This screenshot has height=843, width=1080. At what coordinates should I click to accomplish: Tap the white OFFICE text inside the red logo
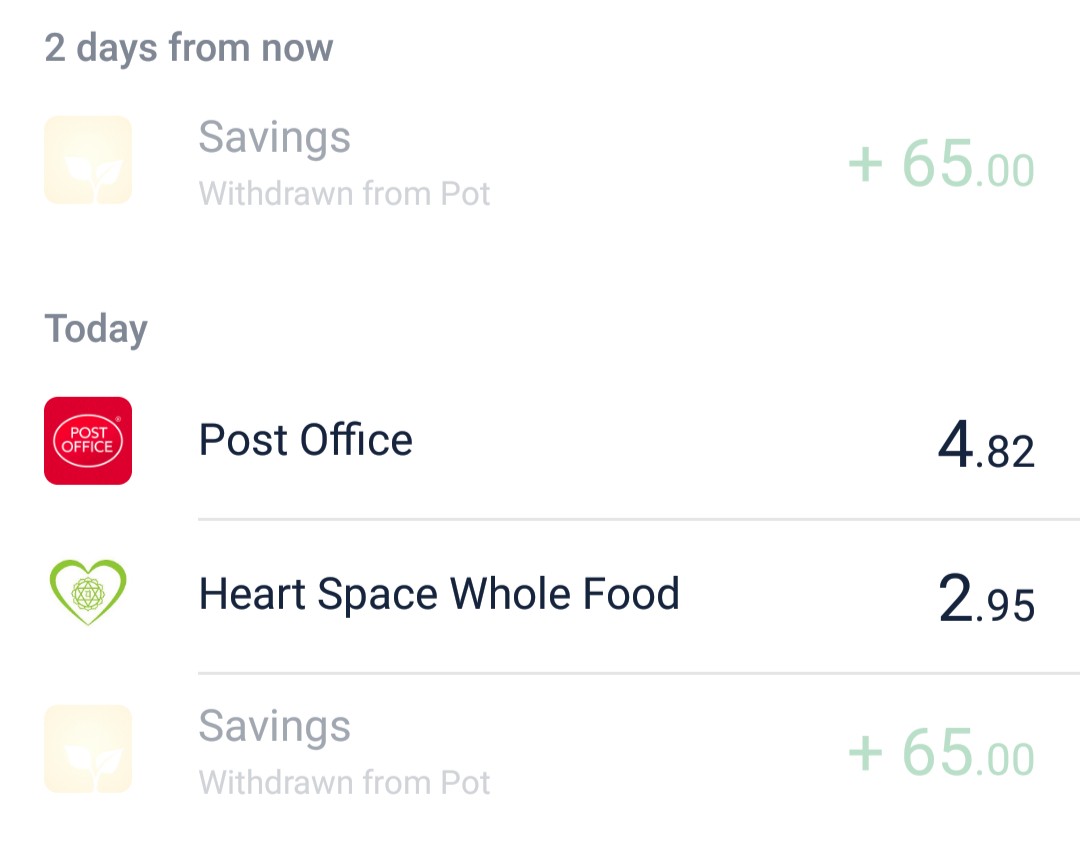[87, 447]
